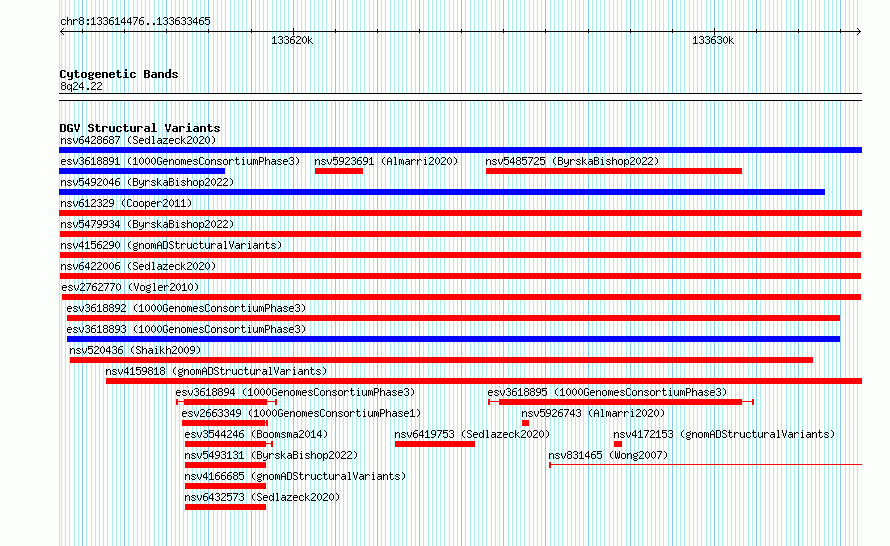Click the right arrow of the ruler

(859, 32)
